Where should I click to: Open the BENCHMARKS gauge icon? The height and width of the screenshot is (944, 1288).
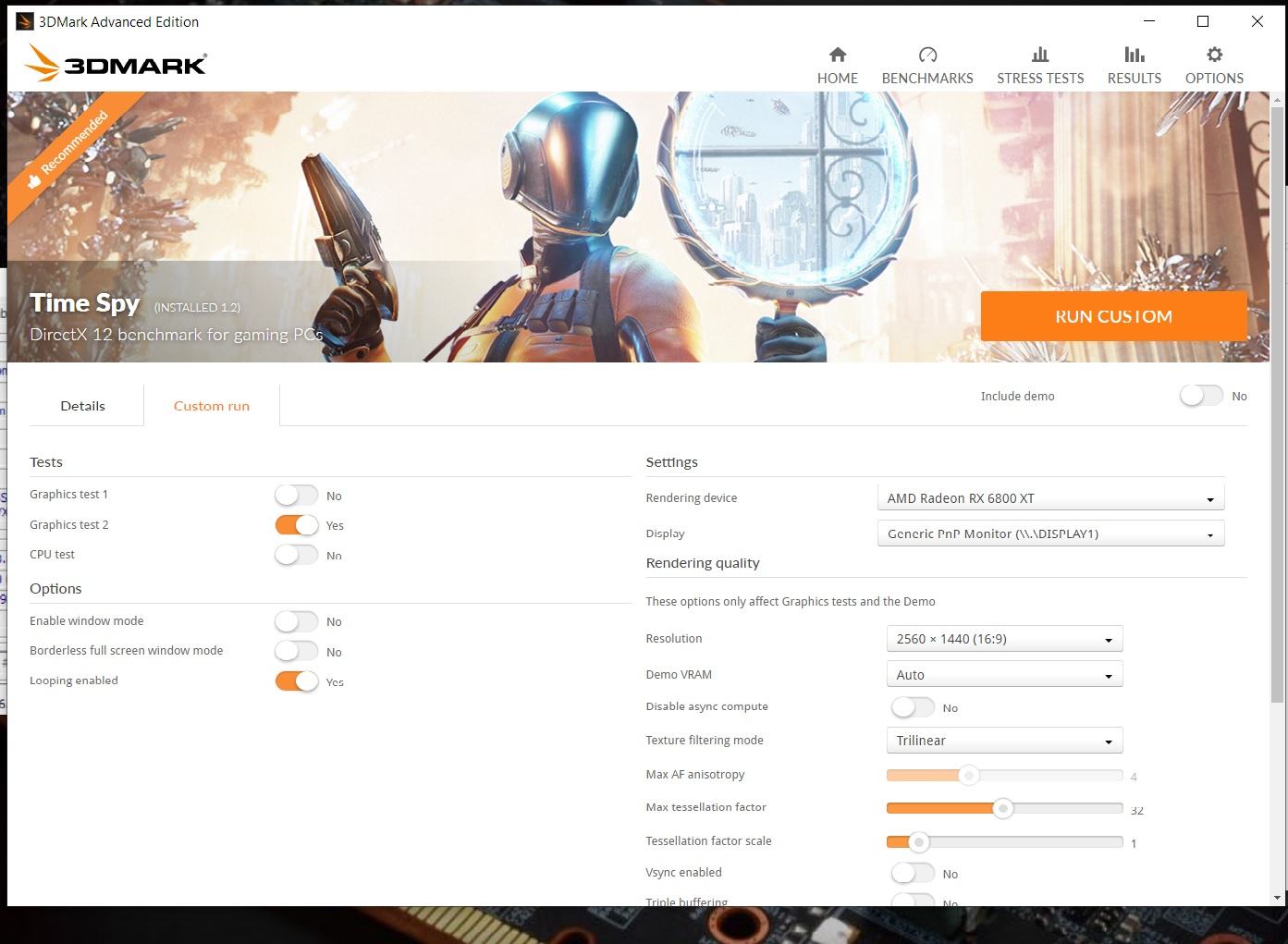[x=927, y=55]
